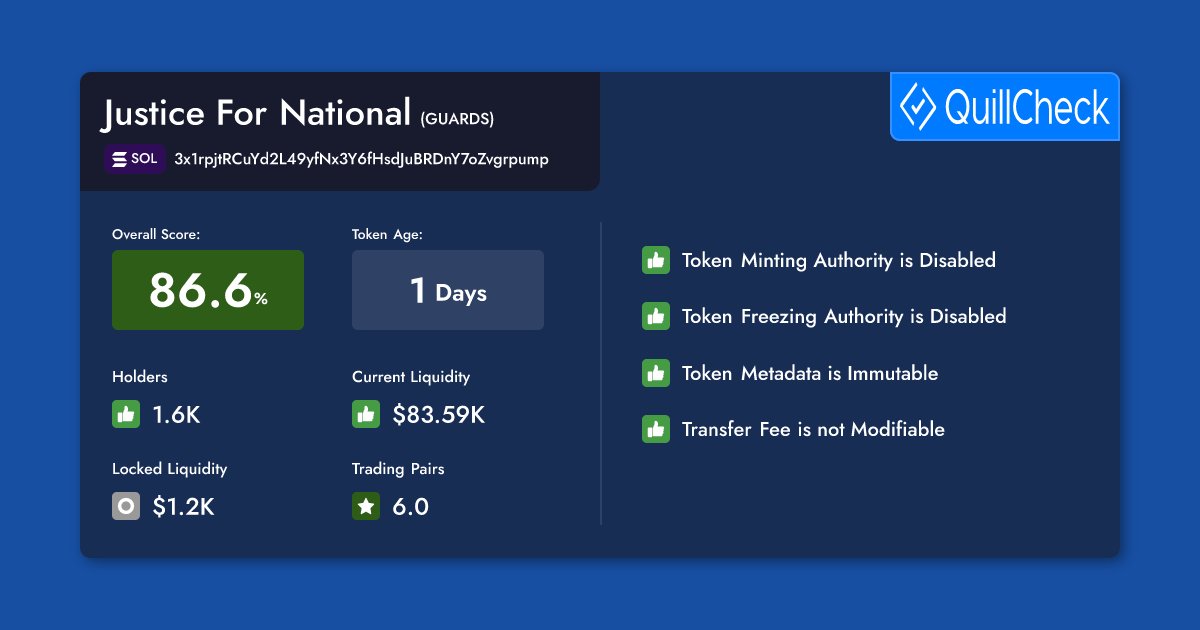The width and height of the screenshot is (1200, 630).
Task: Select the thumbs-up icon beside Holders
Action: (x=125, y=413)
